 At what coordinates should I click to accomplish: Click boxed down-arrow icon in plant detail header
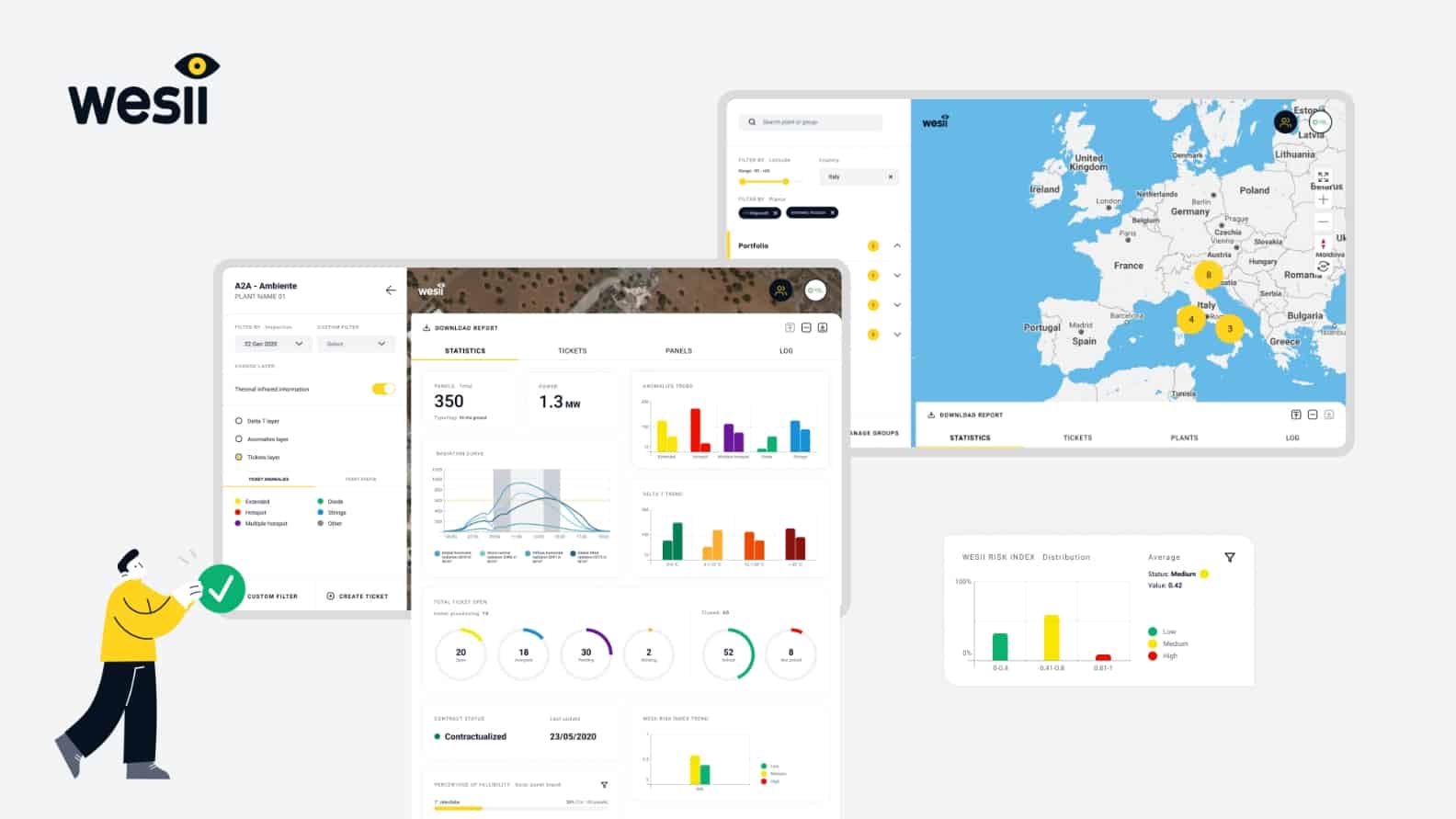click(x=823, y=328)
